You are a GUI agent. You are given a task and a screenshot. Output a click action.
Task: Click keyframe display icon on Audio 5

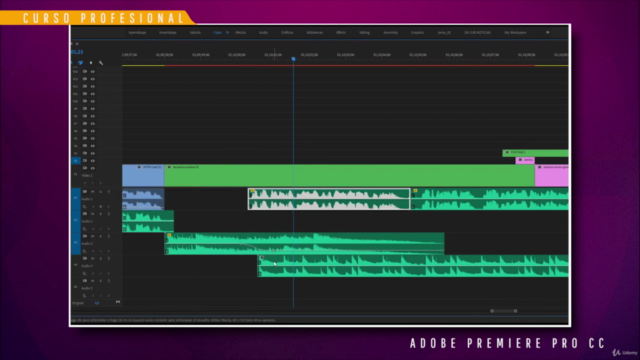pos(84,296)
